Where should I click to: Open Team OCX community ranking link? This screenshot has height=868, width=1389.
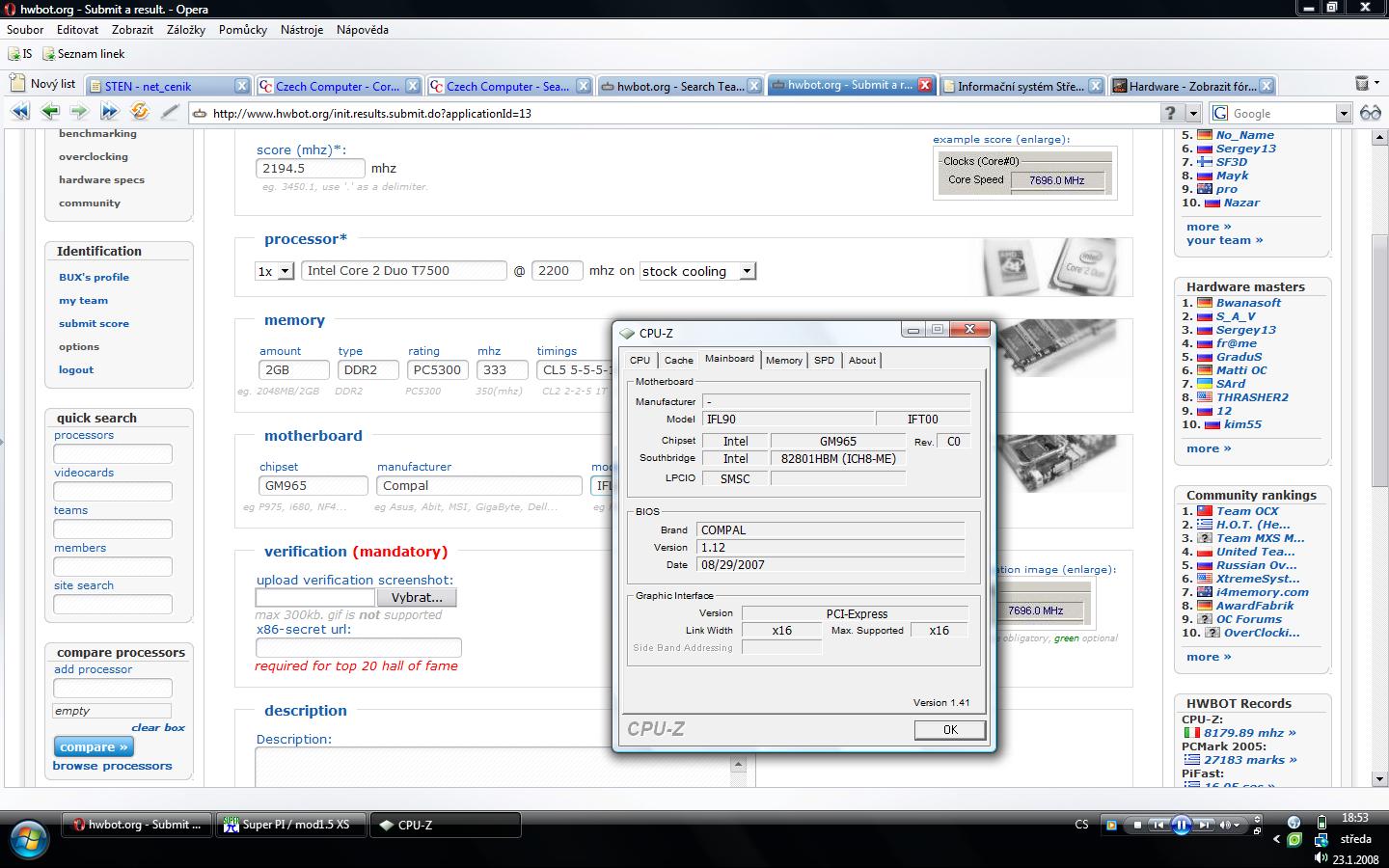1247,511
